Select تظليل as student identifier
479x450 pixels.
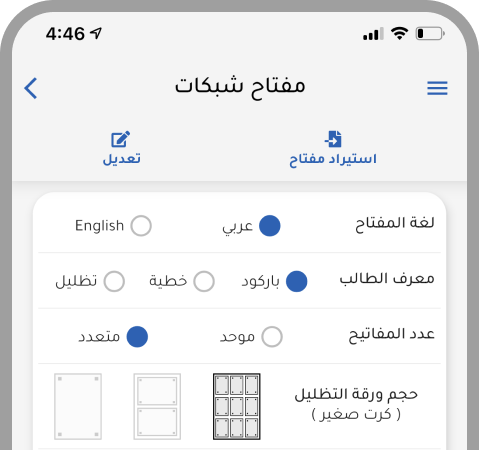(x=114, y=281)
